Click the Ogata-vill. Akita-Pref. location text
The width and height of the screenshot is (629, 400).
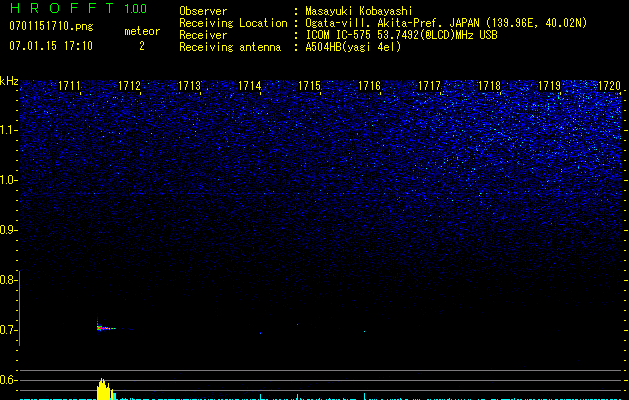tap(446, 23)
